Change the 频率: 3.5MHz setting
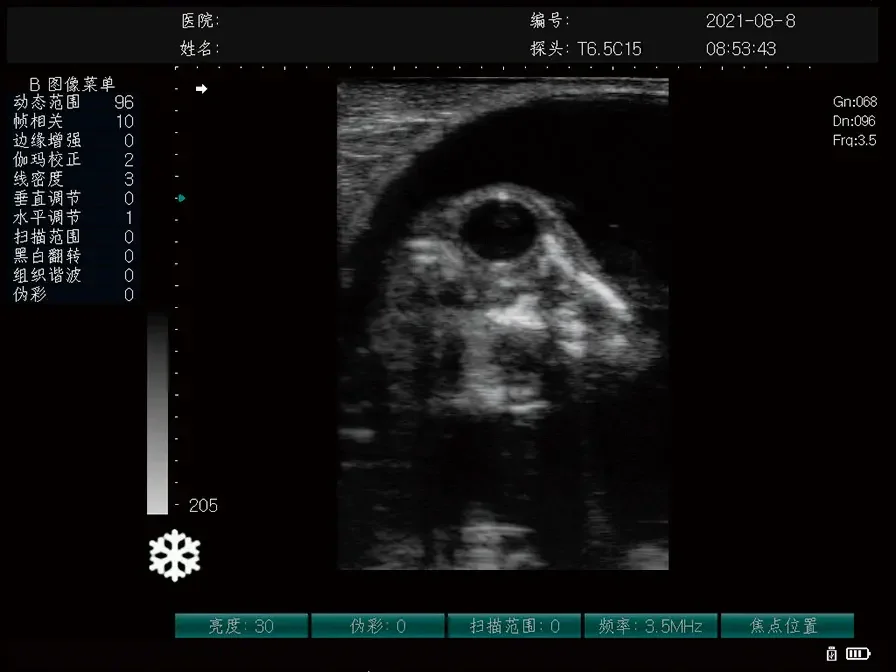This screenshot has height=672, width=896. click(x=651, y=626)
